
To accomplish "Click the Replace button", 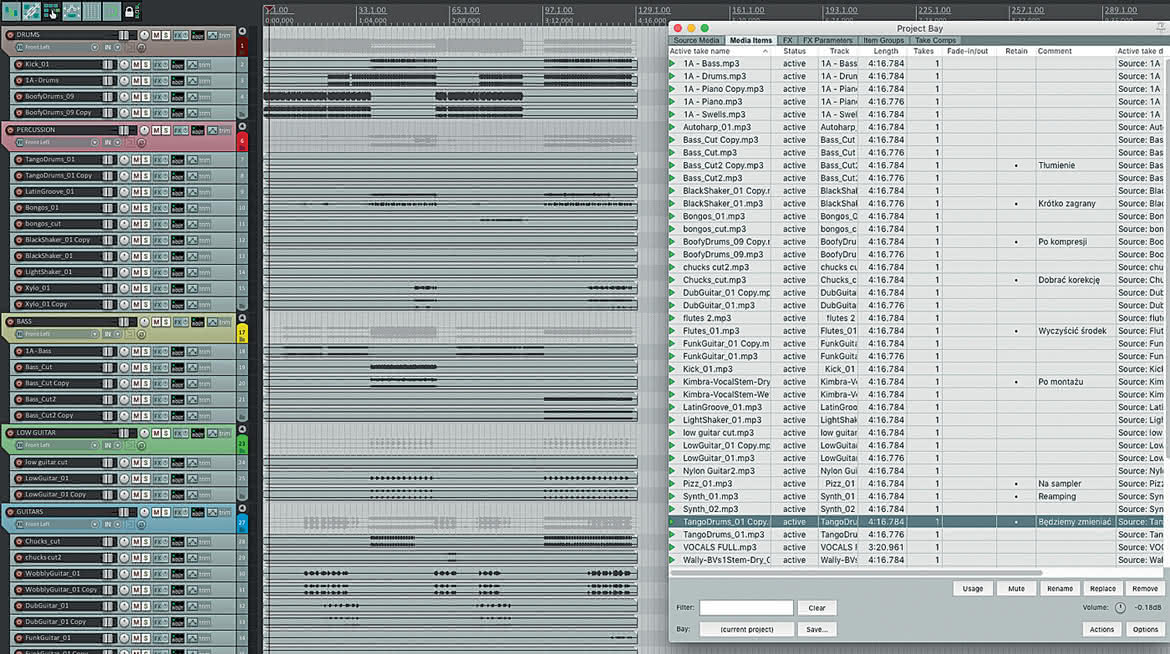I will (x=1103, y=588).
